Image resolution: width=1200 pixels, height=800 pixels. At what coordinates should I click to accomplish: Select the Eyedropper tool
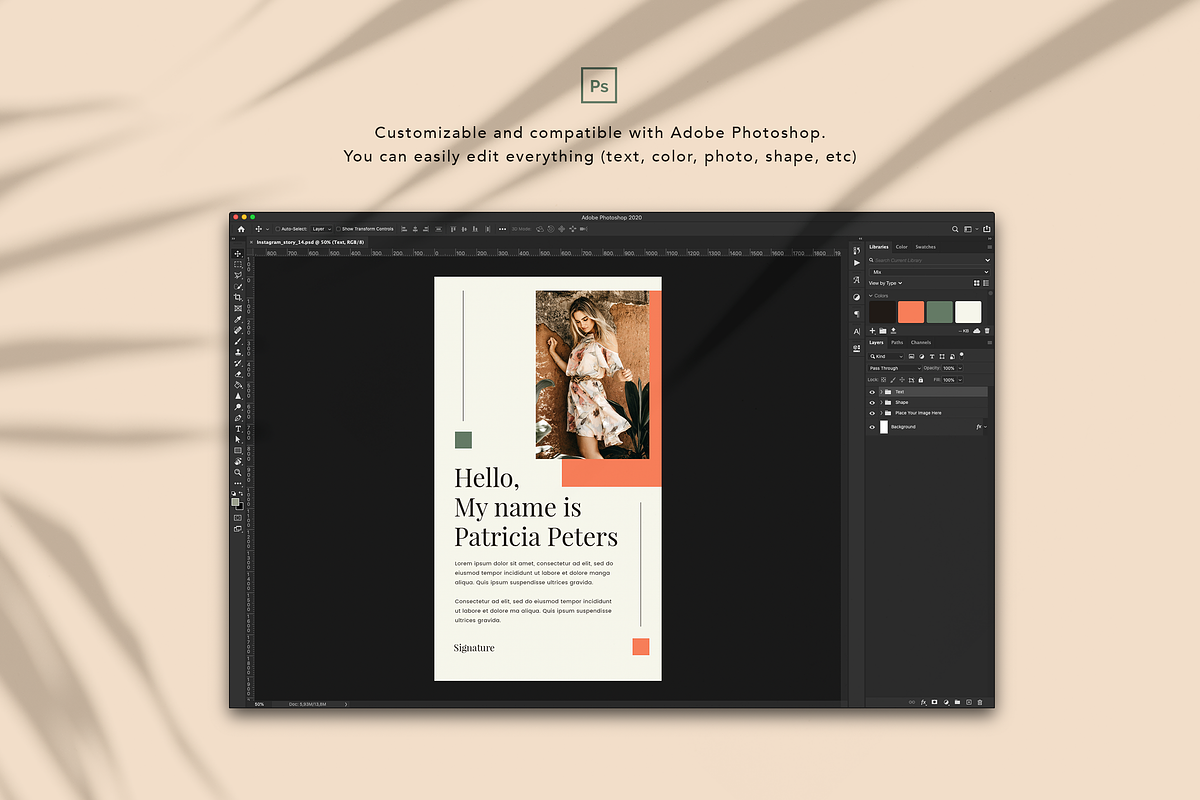coord(240,319)
